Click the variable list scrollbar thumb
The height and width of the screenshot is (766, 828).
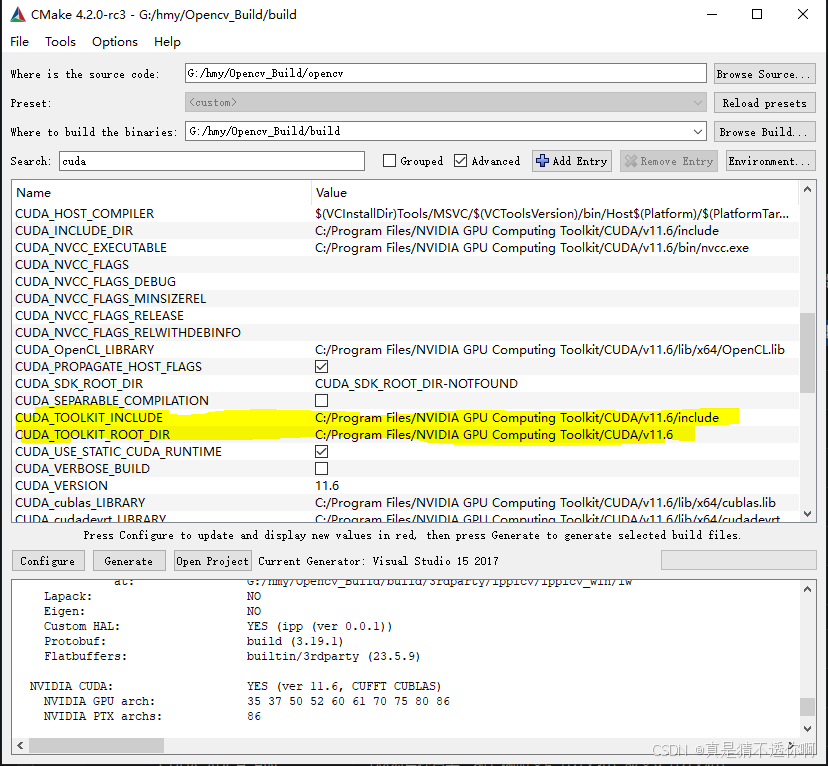click(x=807, y=353)
